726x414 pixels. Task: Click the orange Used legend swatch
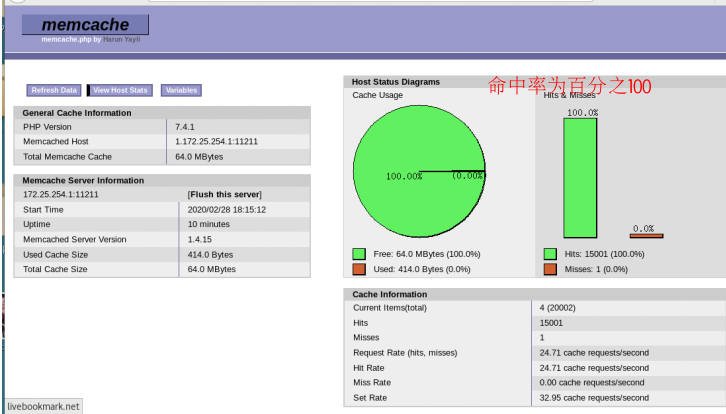click(x=359, y=269)
